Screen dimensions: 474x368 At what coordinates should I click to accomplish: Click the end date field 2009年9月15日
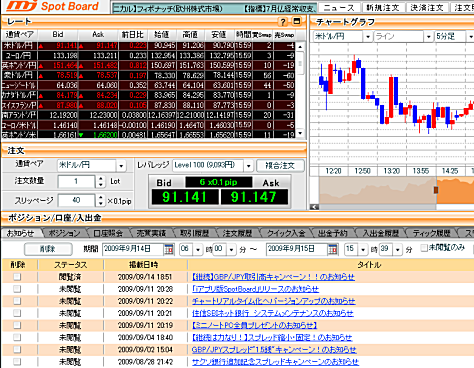296,249
